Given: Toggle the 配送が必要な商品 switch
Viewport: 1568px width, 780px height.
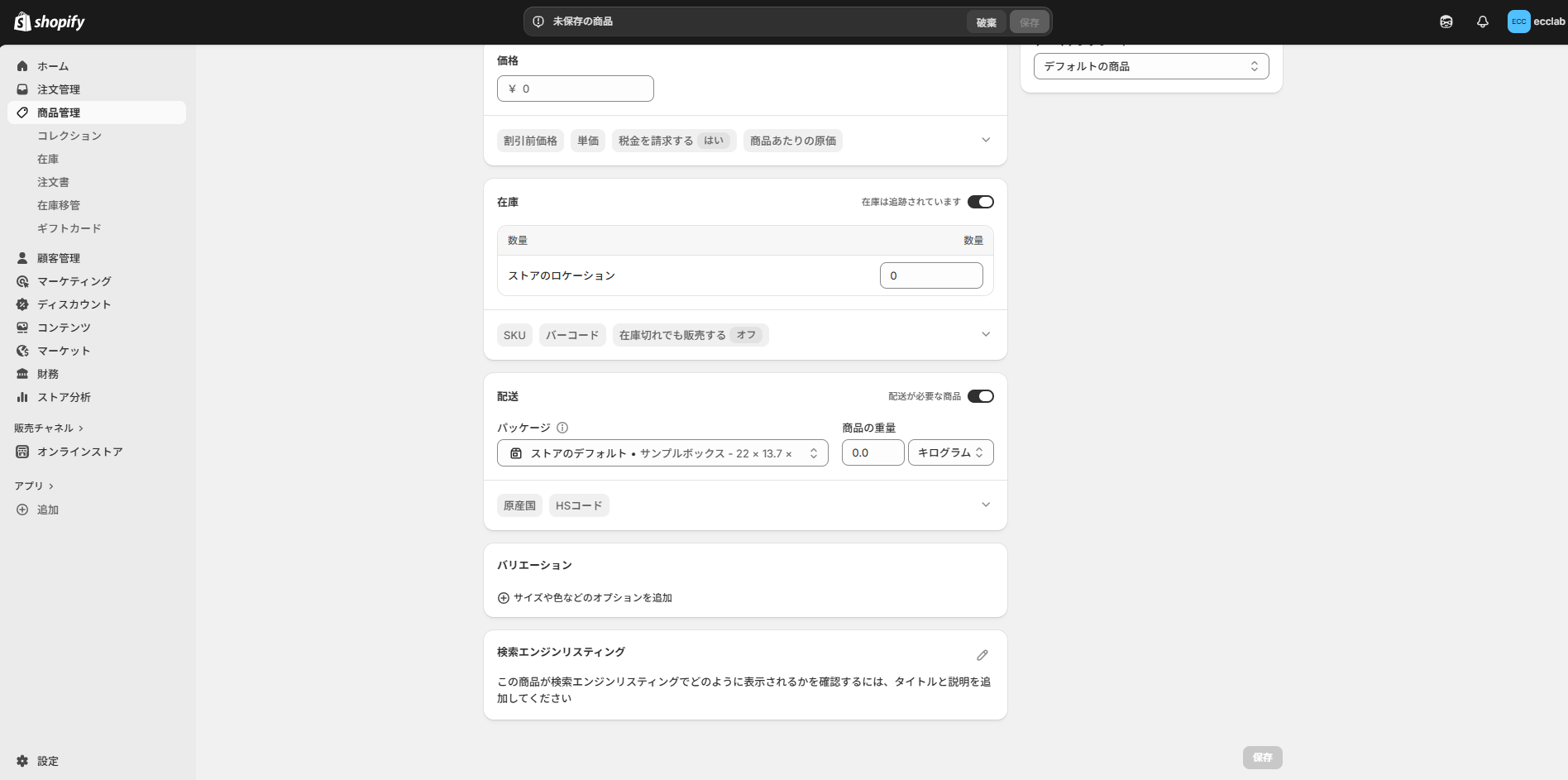Looking at the screenshot, I should click(x=980, y=396).
